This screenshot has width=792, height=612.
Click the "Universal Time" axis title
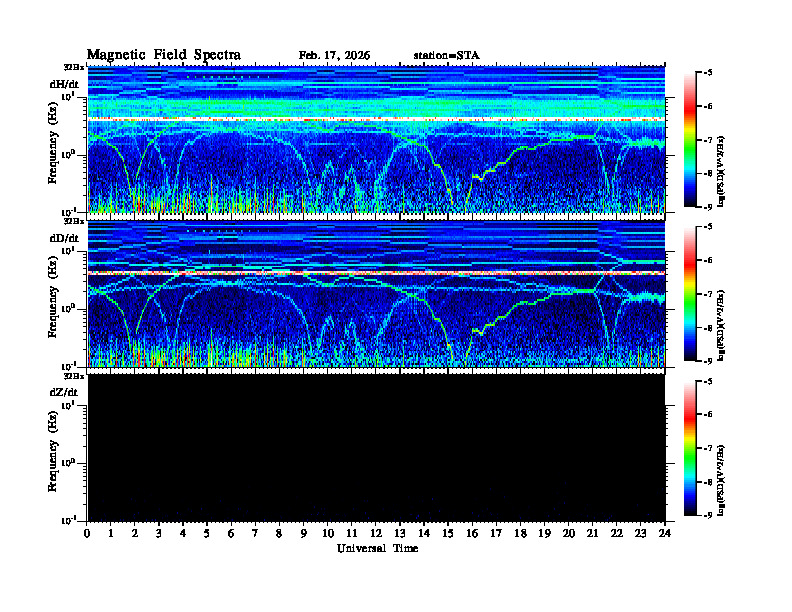coord(377,548)
